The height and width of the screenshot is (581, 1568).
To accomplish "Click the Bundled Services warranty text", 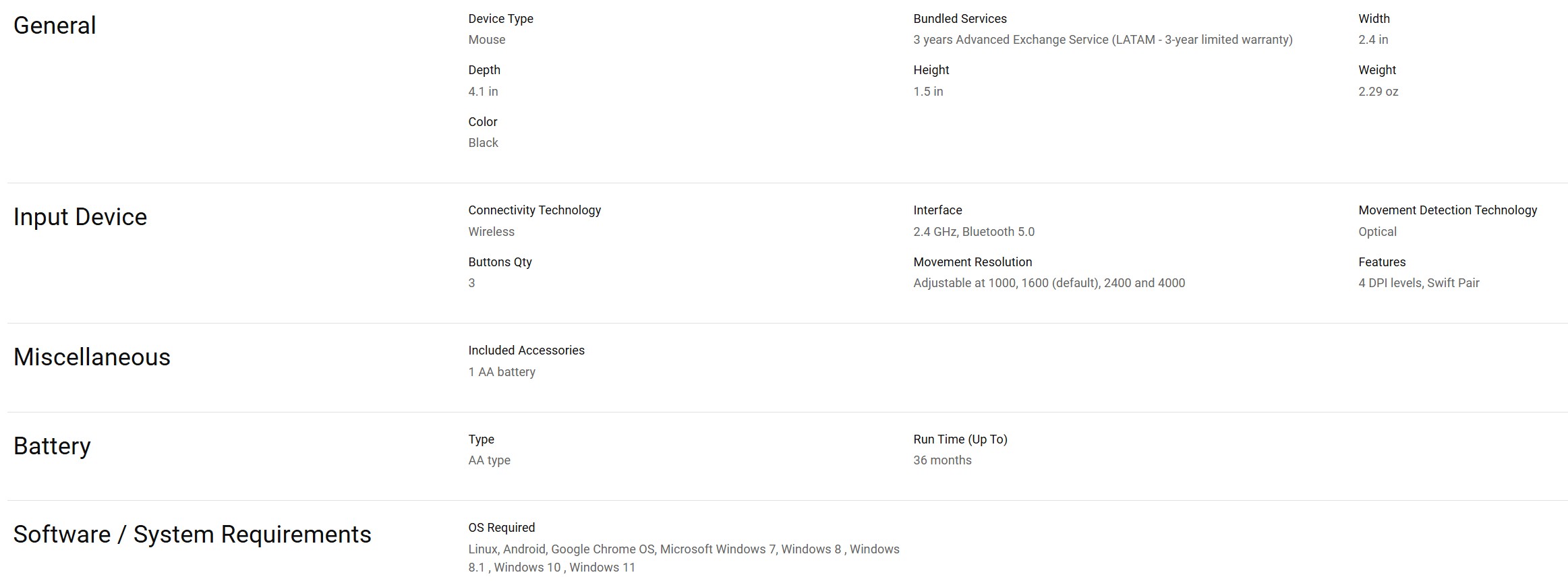I will click(x=1103, y=40).
